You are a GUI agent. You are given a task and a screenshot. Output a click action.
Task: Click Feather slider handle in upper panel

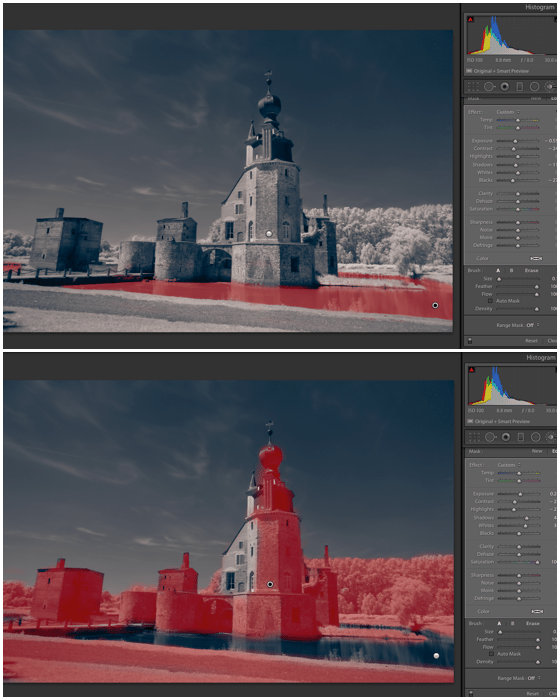[x=536, y=287]
